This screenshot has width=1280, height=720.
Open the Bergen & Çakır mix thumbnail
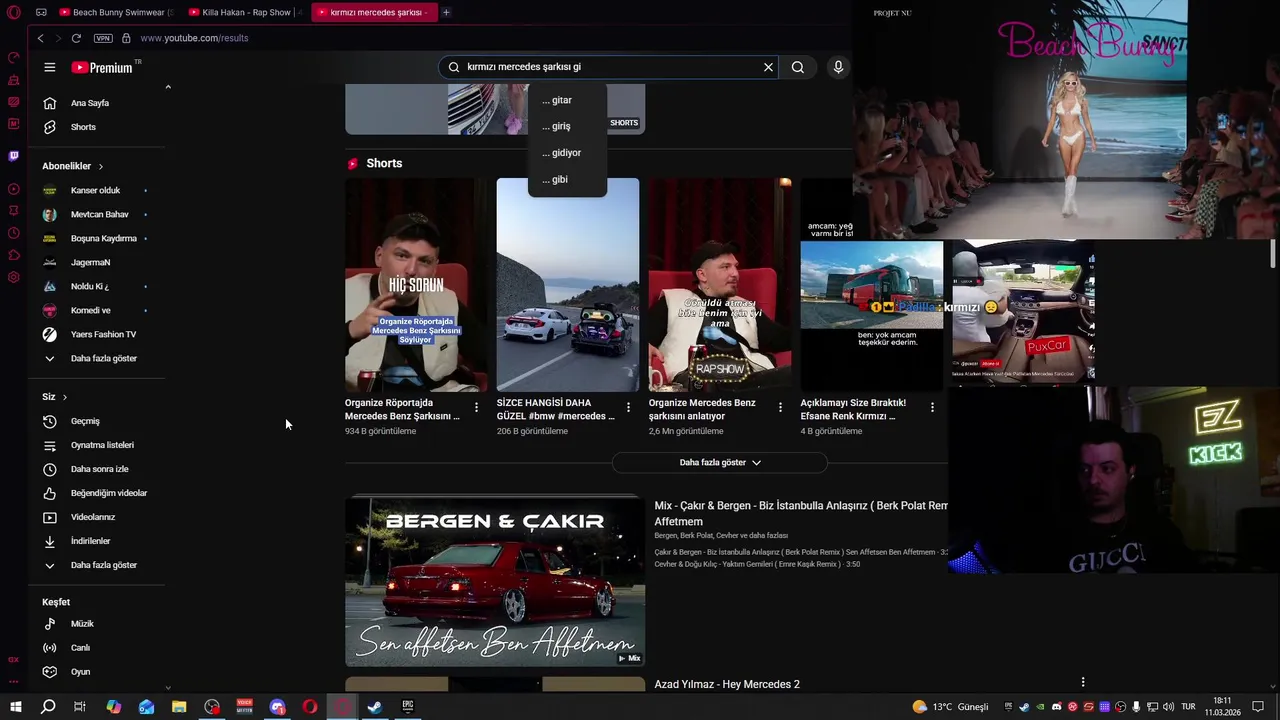tap(495, 582)
